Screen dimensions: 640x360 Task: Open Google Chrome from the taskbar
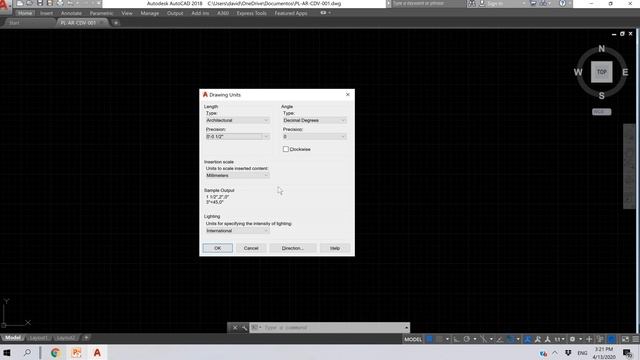click(x=56, y=353)
